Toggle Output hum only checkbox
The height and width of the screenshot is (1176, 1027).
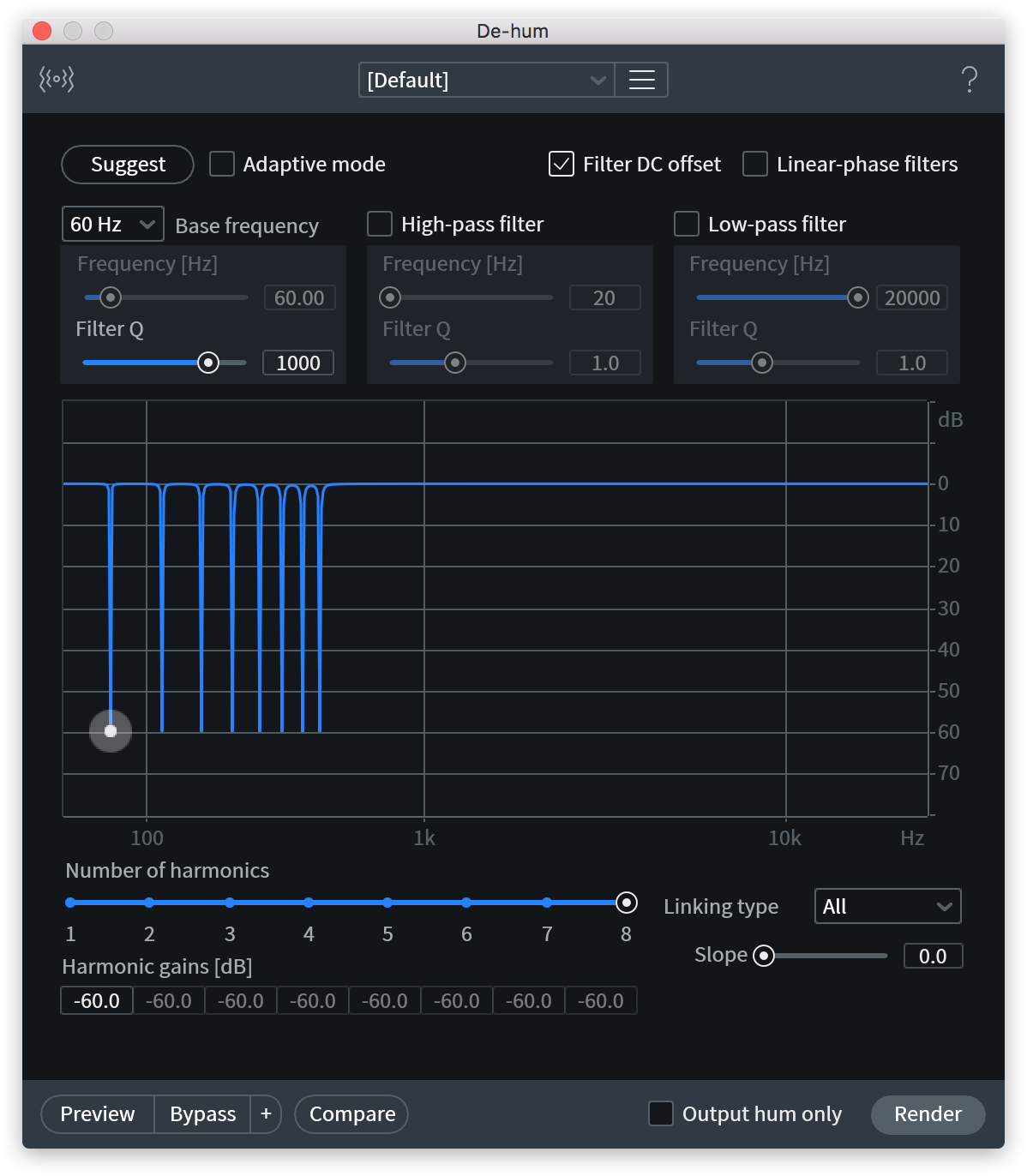661,1113
